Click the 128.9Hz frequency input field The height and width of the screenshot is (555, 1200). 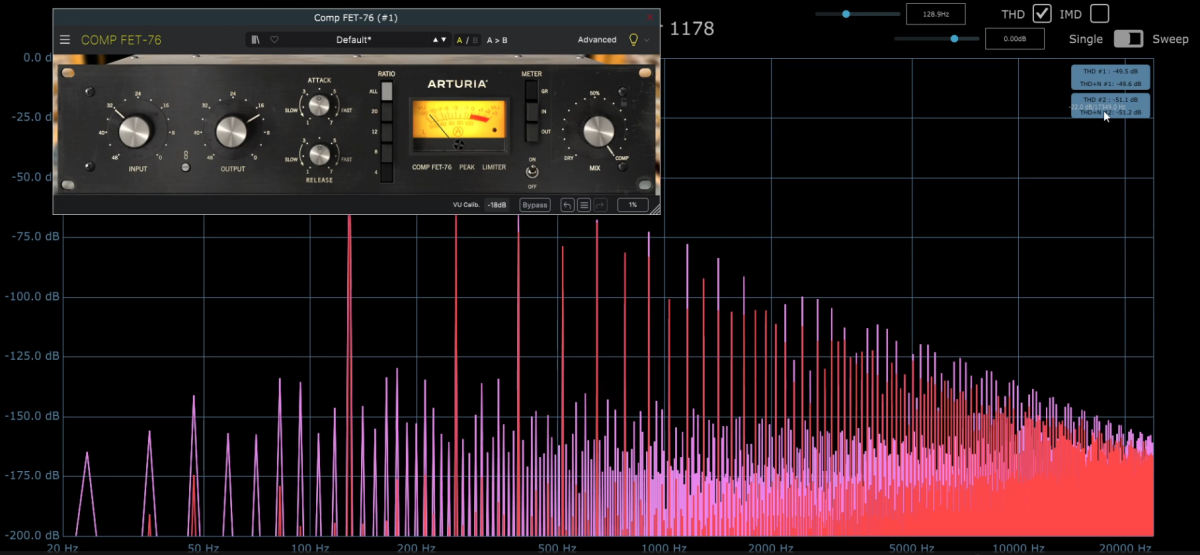935,14
